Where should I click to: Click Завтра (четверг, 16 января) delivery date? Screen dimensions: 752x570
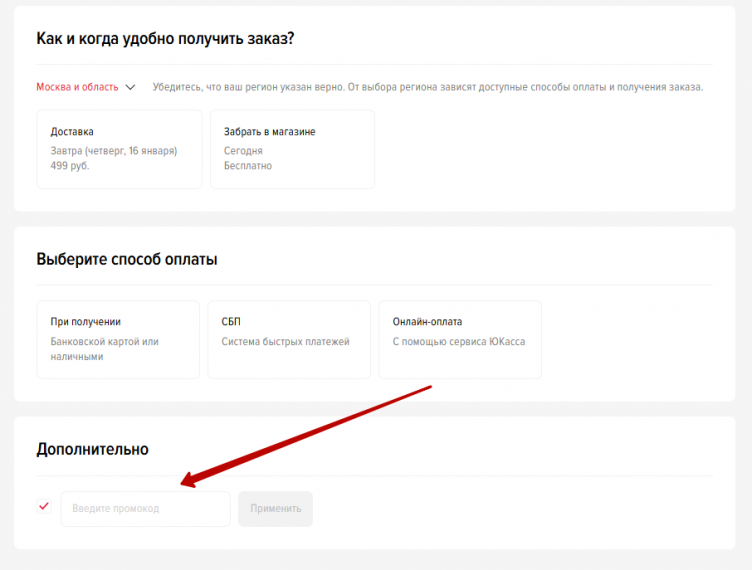pos(114,151)
